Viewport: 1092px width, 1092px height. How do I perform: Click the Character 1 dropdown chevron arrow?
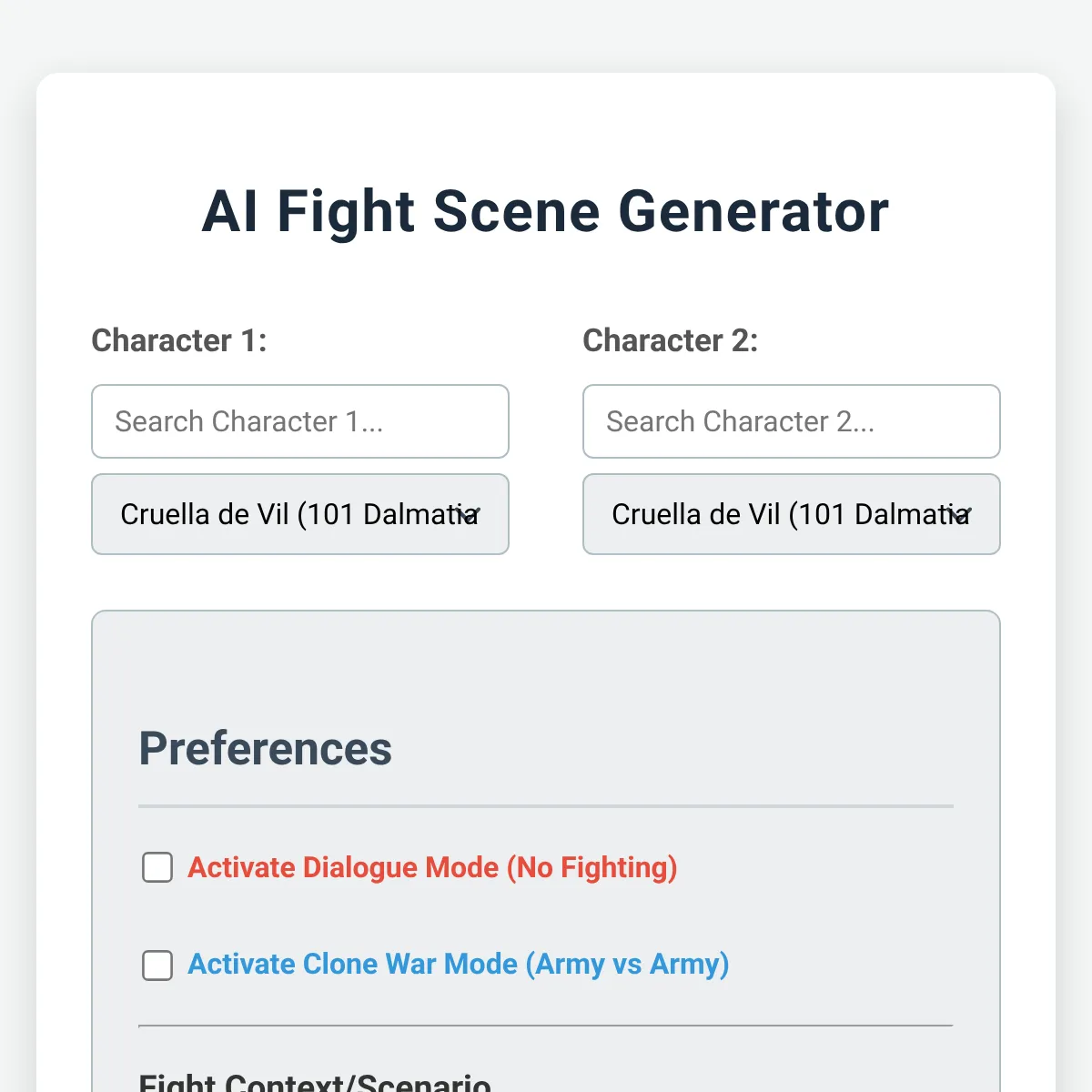[468, 515]
